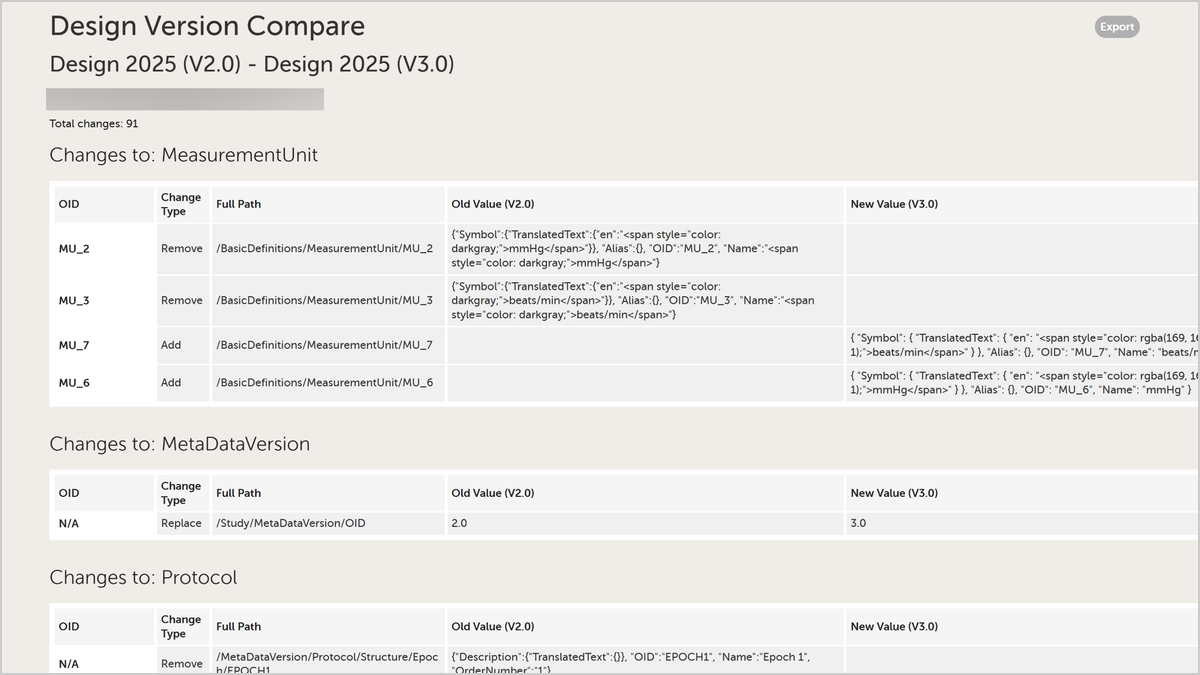Select the MU_3 OID cell

(x=103, y=301)
